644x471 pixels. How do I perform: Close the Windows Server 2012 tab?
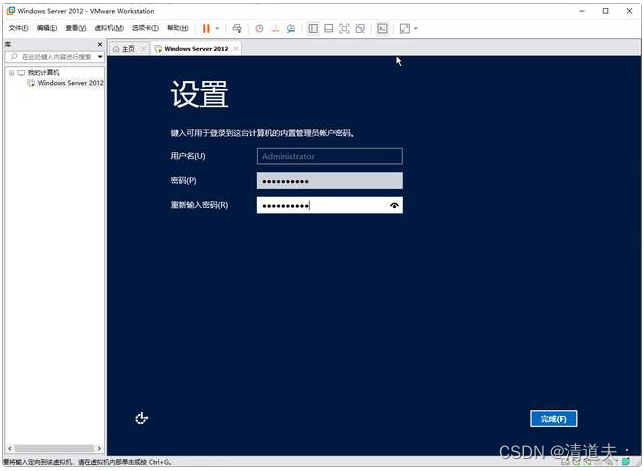pyautogui.click(x=236, y=48)
